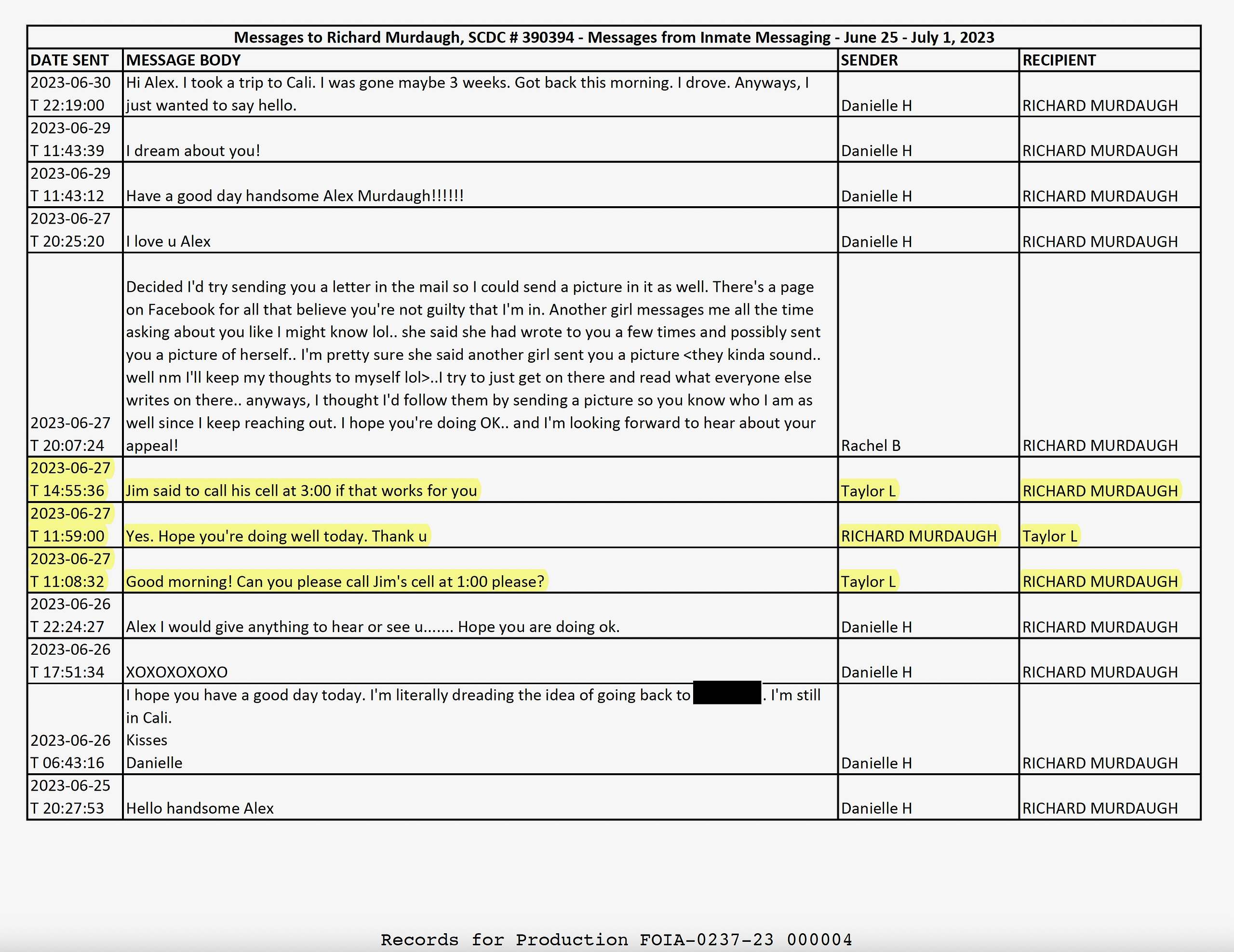Click the long message about Facebook page

point(473,366)
